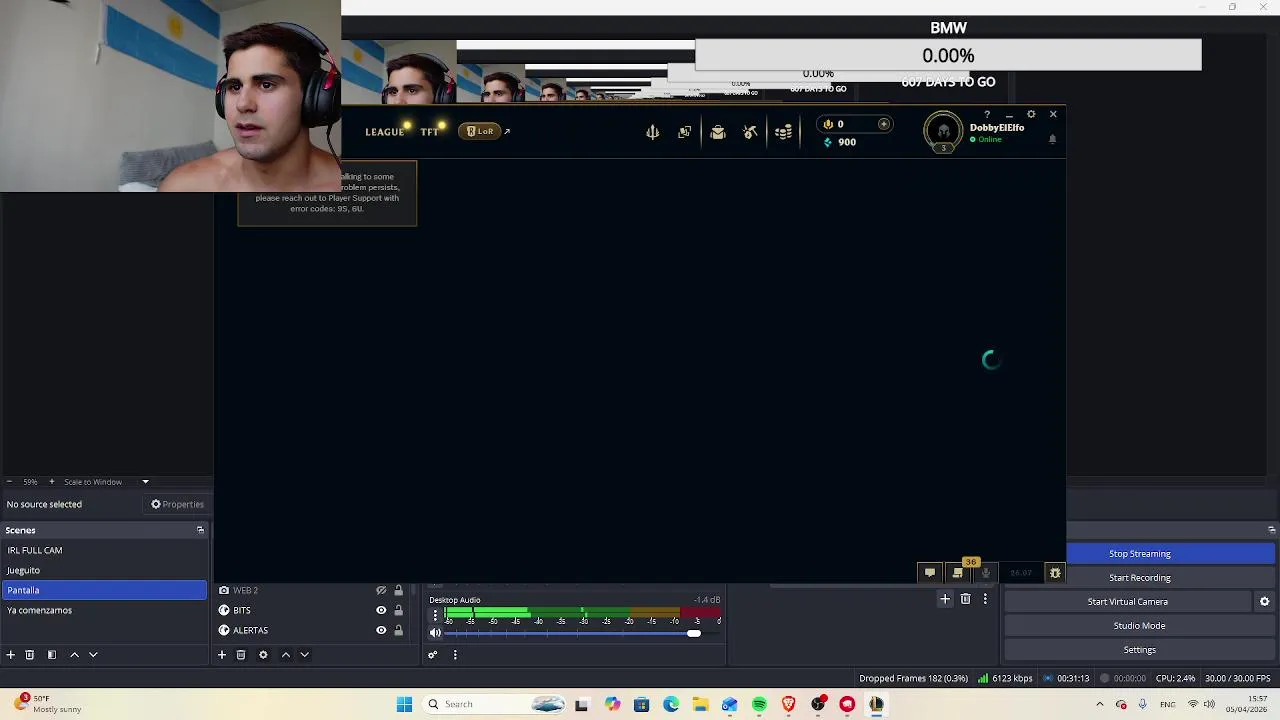
Task: Add a scene transition plus icon
Action: pyautogui.click(x=944, y=599)
